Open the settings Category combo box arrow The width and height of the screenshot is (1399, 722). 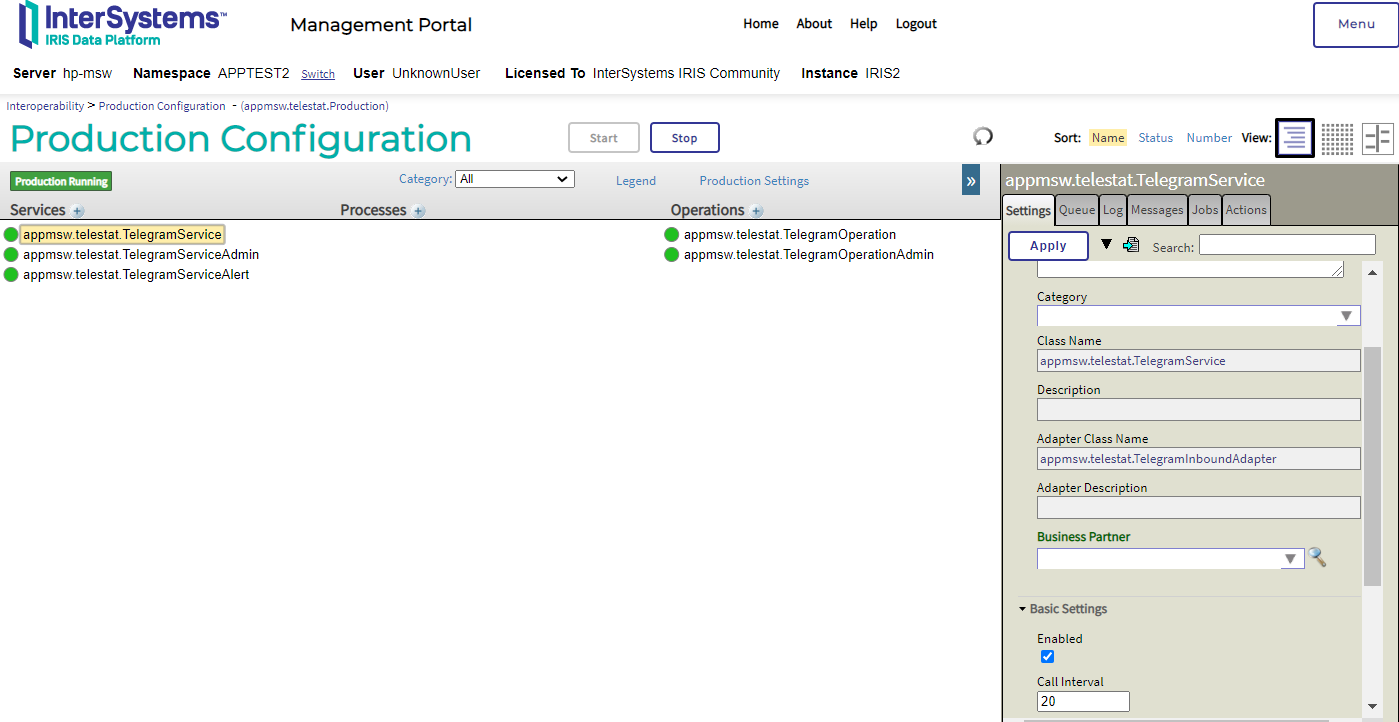[1348, 316]
